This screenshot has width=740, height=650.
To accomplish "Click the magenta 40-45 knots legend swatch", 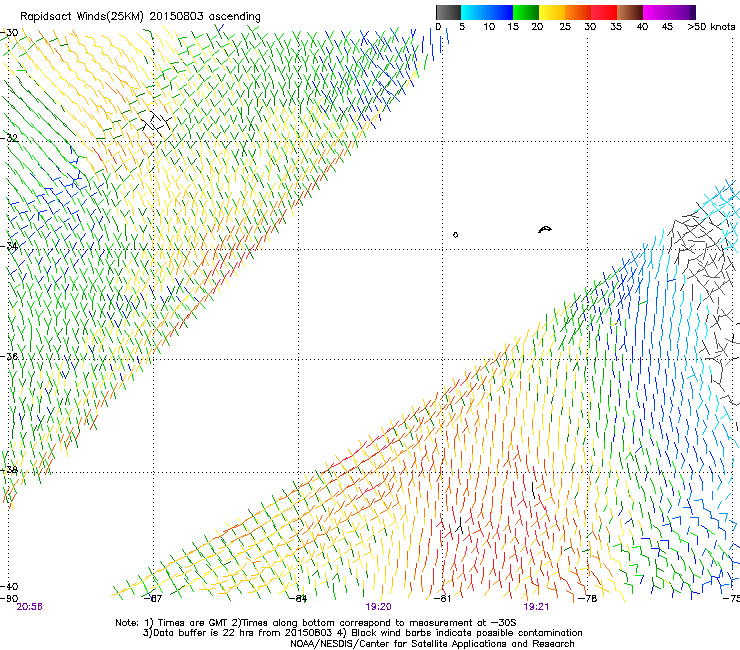I will pos(656,12).
